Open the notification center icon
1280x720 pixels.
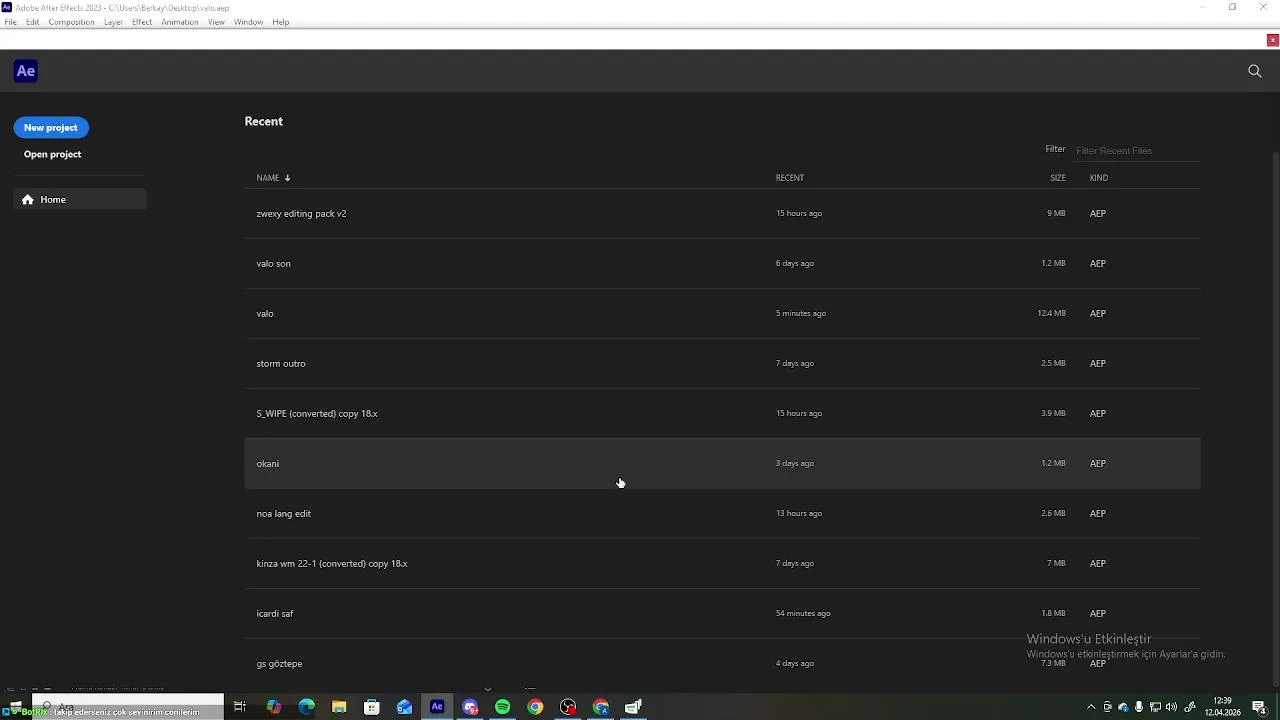coord(1259,707)
